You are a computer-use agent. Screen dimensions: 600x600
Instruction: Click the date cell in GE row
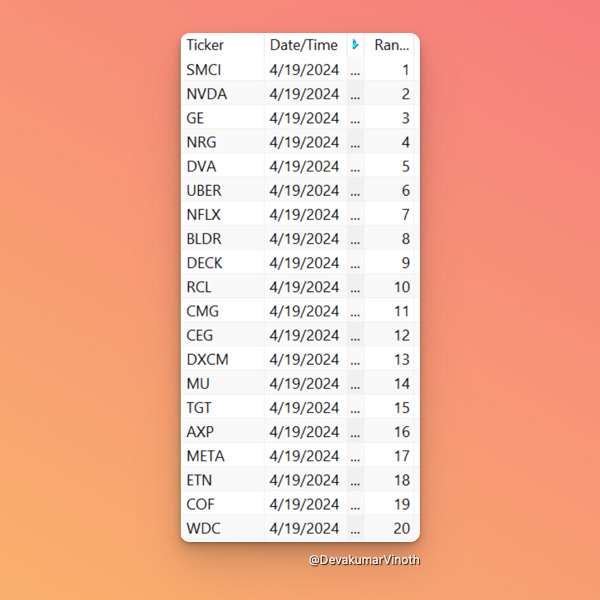[x=306, y=118]
